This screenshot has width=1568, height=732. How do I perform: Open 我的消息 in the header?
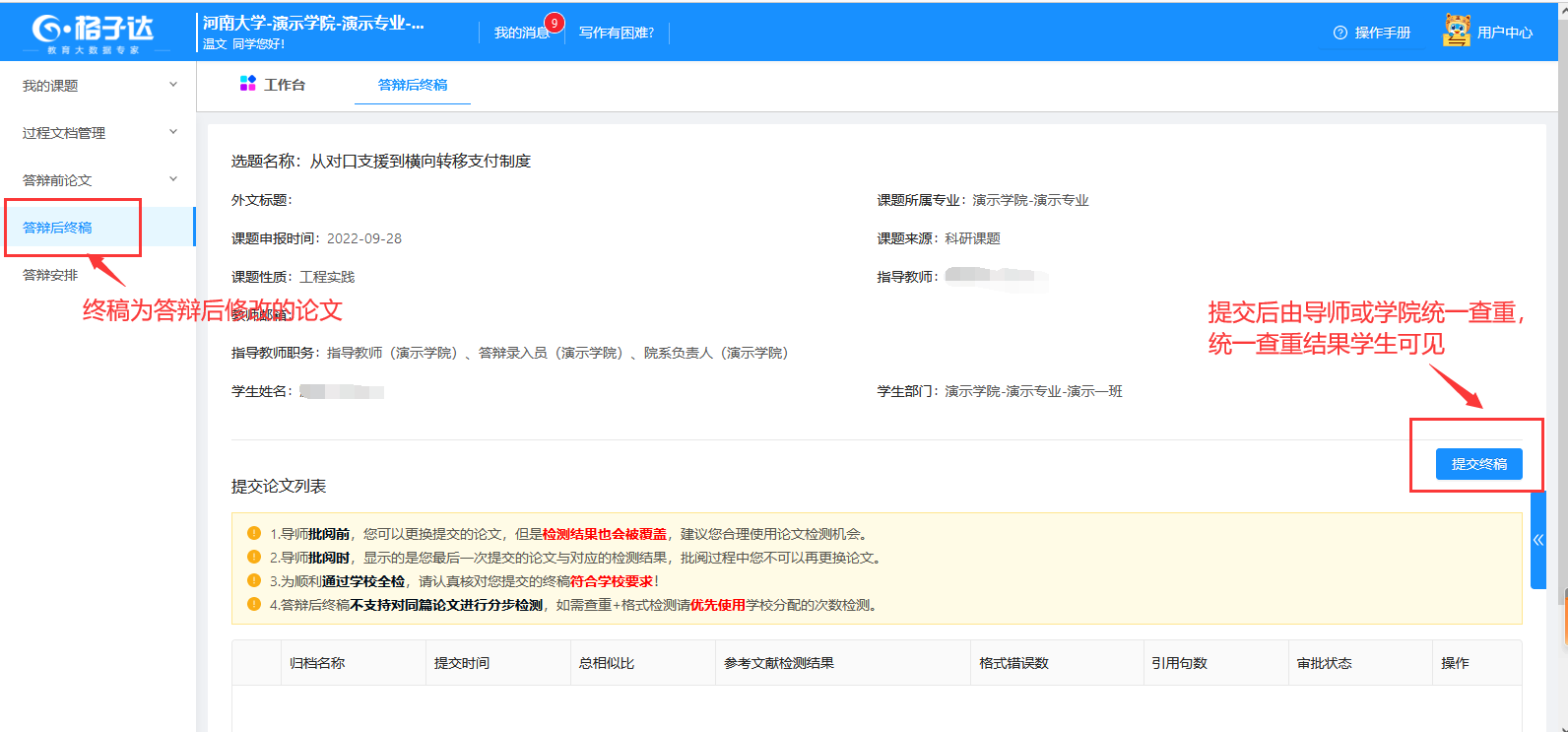tap(521, 33)
